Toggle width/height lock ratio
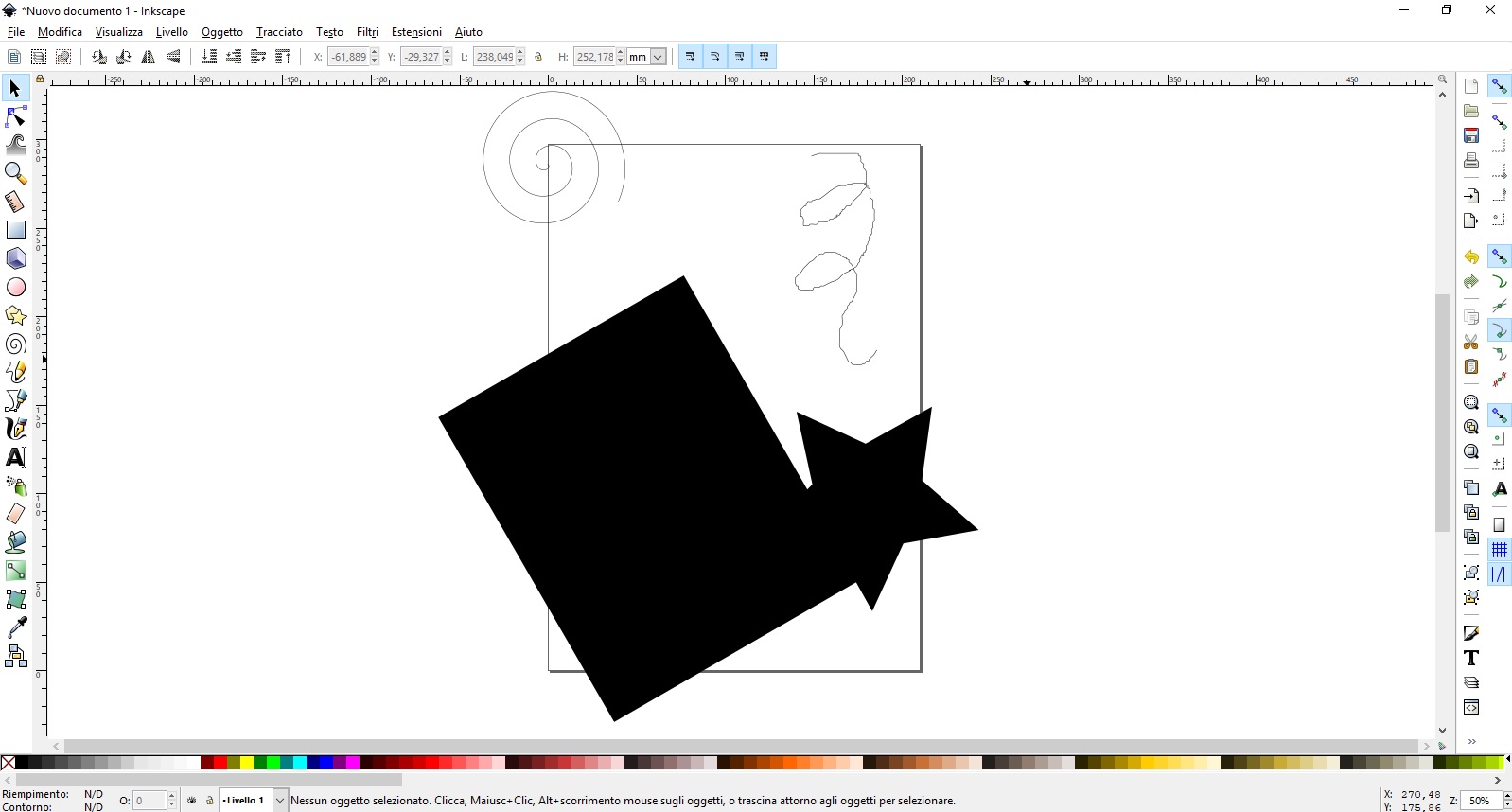This screenshot has width=1512, height=812. click(x=538, y=57)
